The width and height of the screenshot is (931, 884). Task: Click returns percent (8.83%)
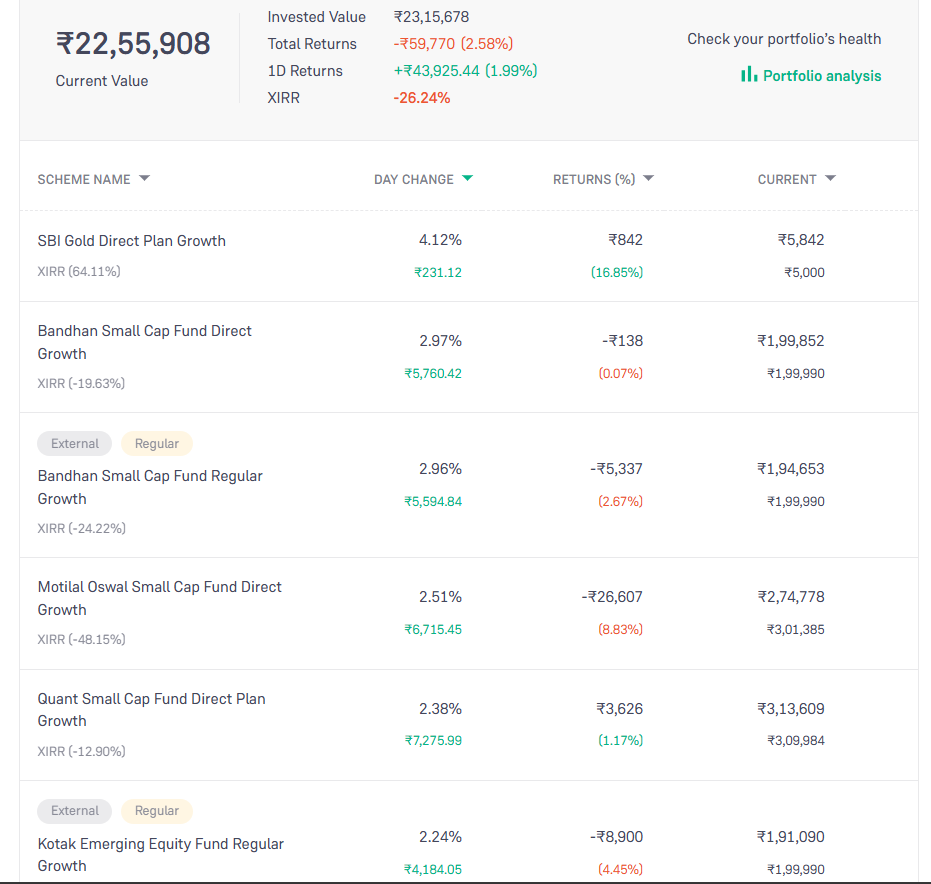[620, 629]
